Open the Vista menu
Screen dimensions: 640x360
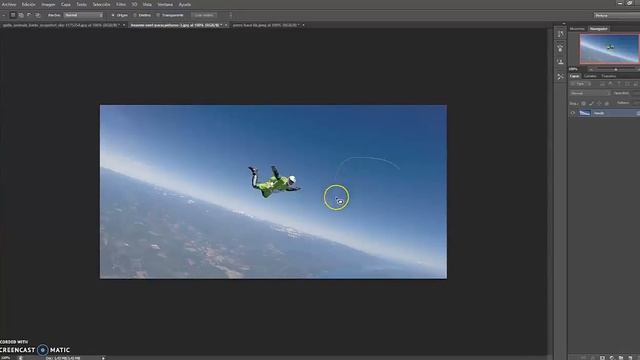pos(147,4)
